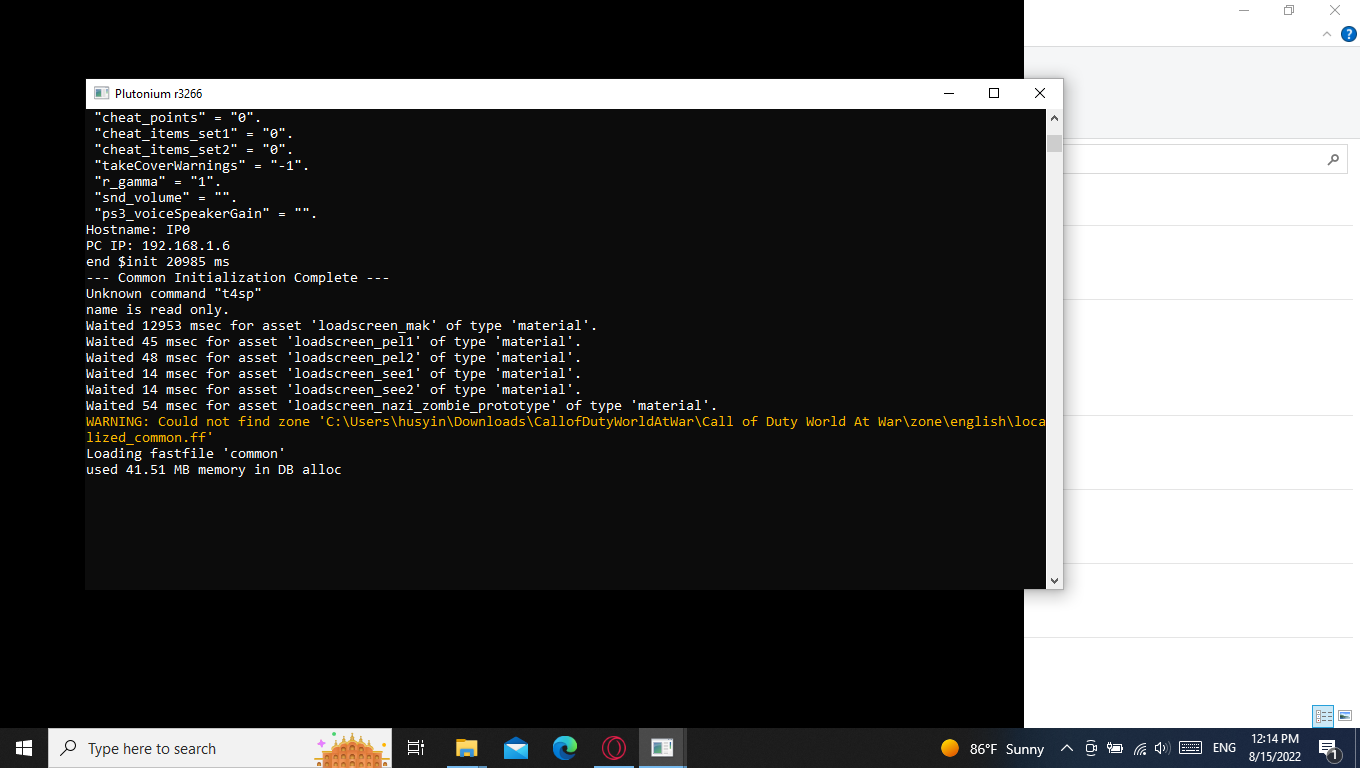Close the Plutonium r3266 console window

click(x=1040, y=93)
